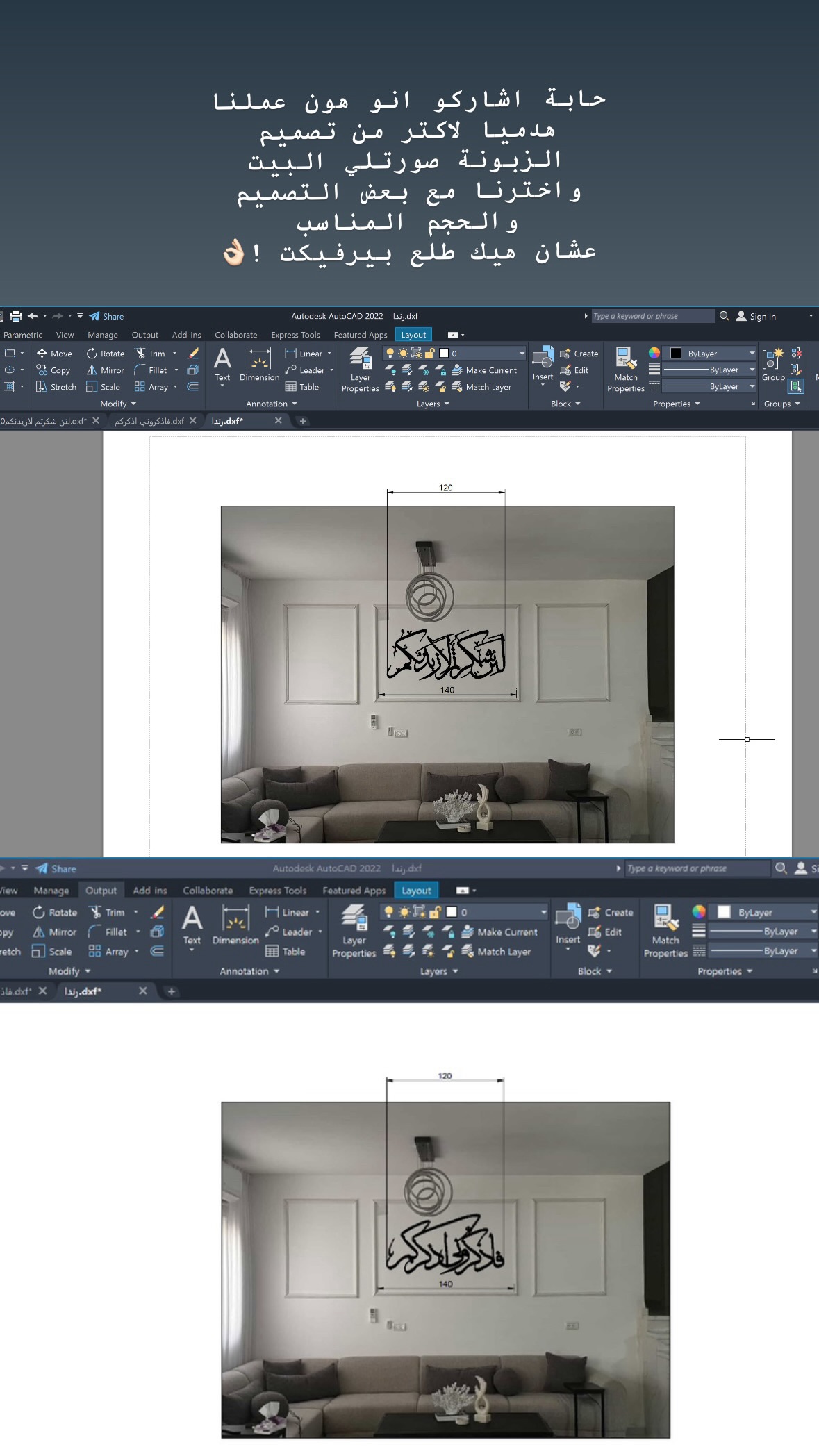Open the Output tab in lower window
819x1456 pixels.
[x=101, y=891]
